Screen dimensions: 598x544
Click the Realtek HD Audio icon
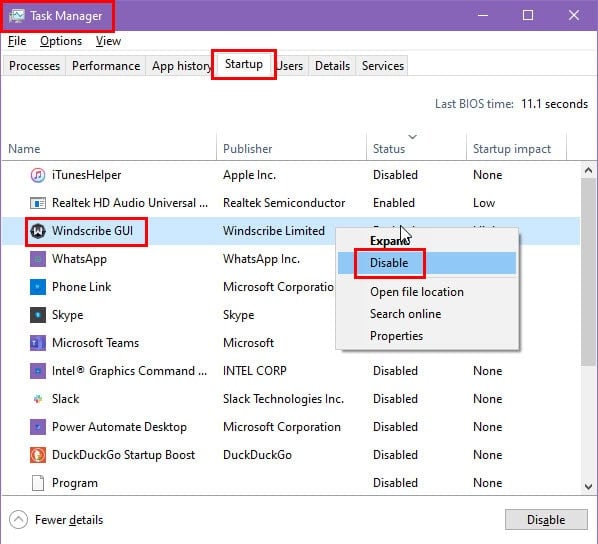coord(38,203)
